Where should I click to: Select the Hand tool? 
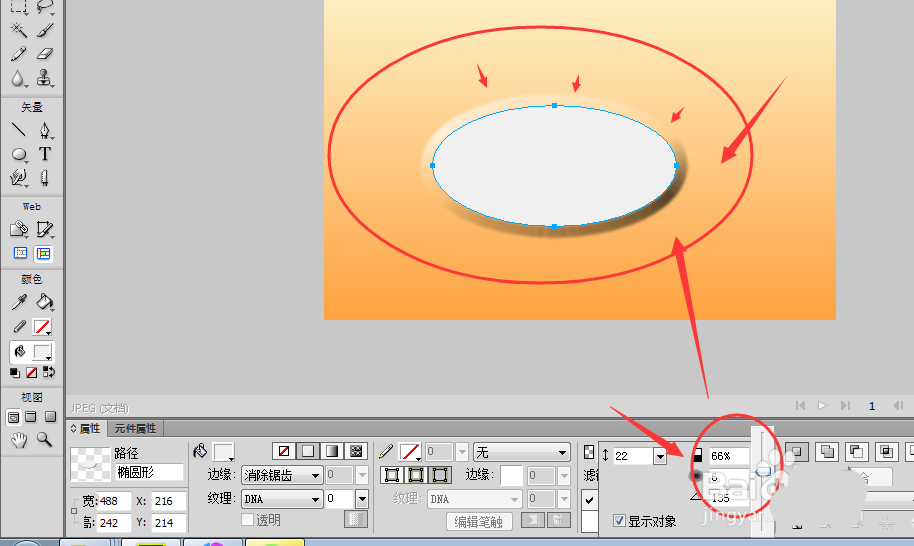pyautogui.click(x=19, y=440)
